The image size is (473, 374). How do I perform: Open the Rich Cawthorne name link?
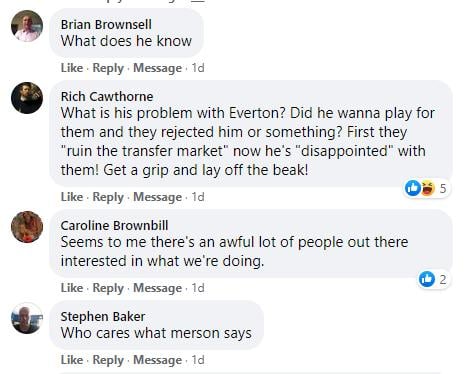pyautogui.click(x=107, y=97)
